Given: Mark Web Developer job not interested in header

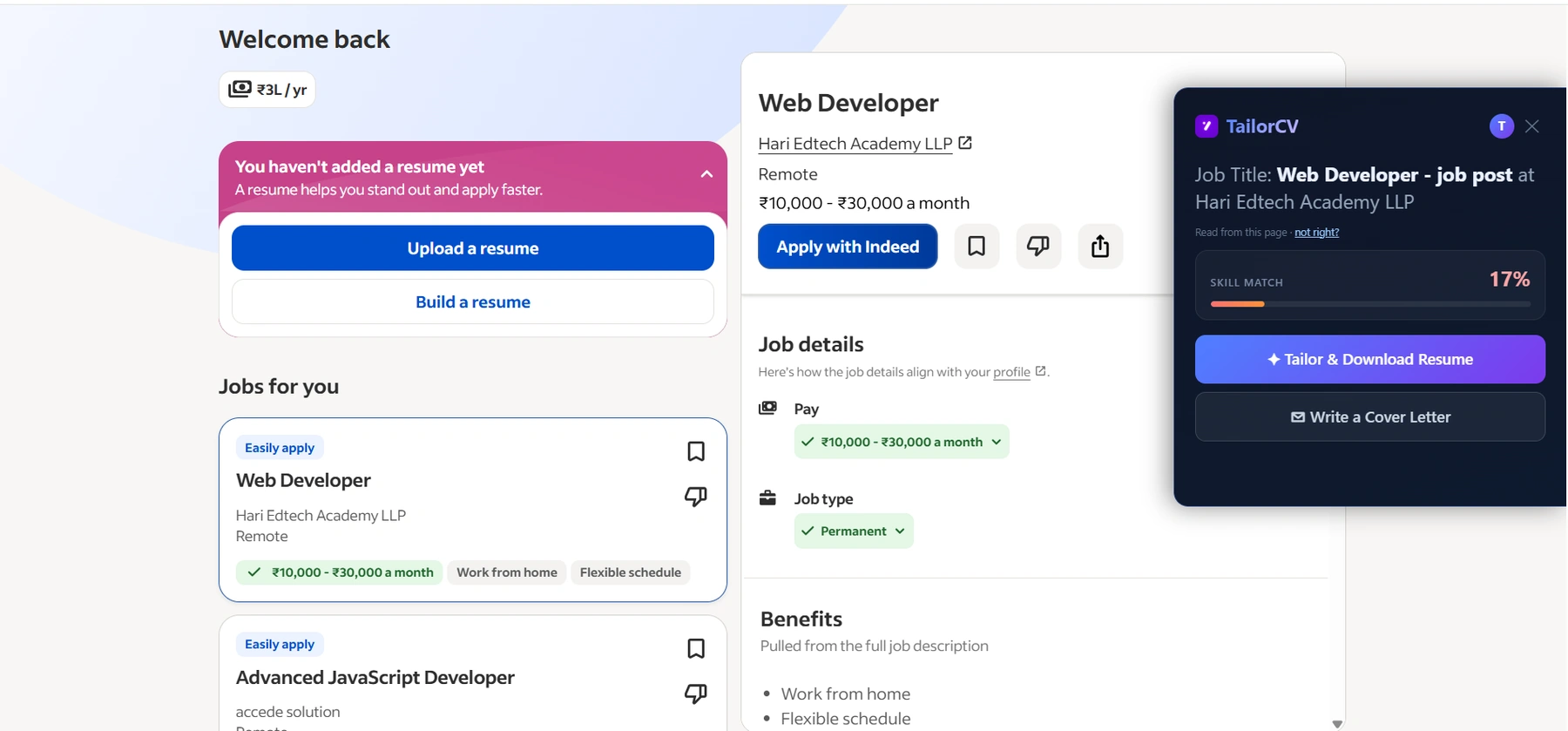Looking at the screenshot, I should tap(1038, 247).
